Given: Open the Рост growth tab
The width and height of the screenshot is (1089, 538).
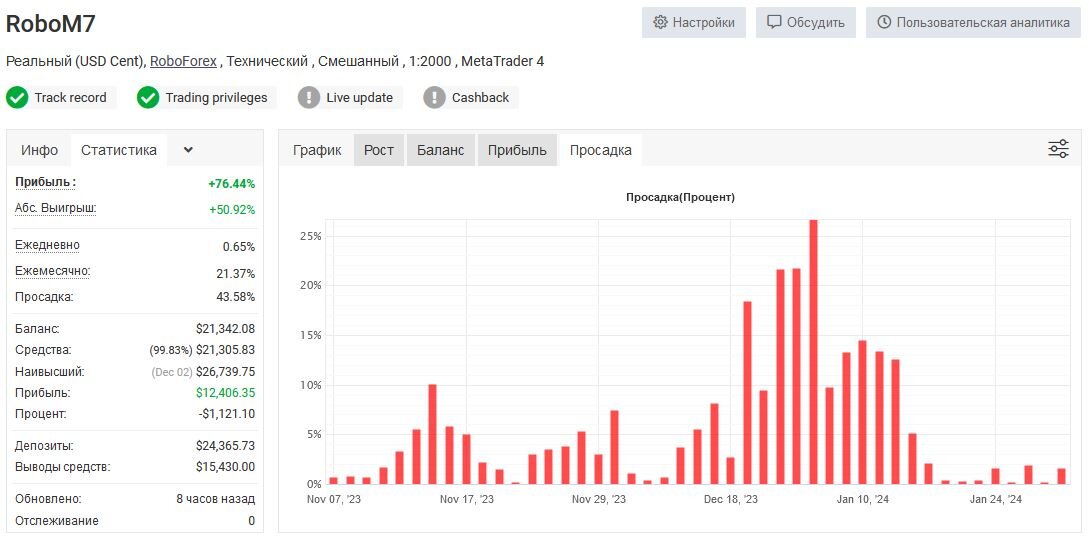Looking at the screenshot, I should tap(379, 150).
